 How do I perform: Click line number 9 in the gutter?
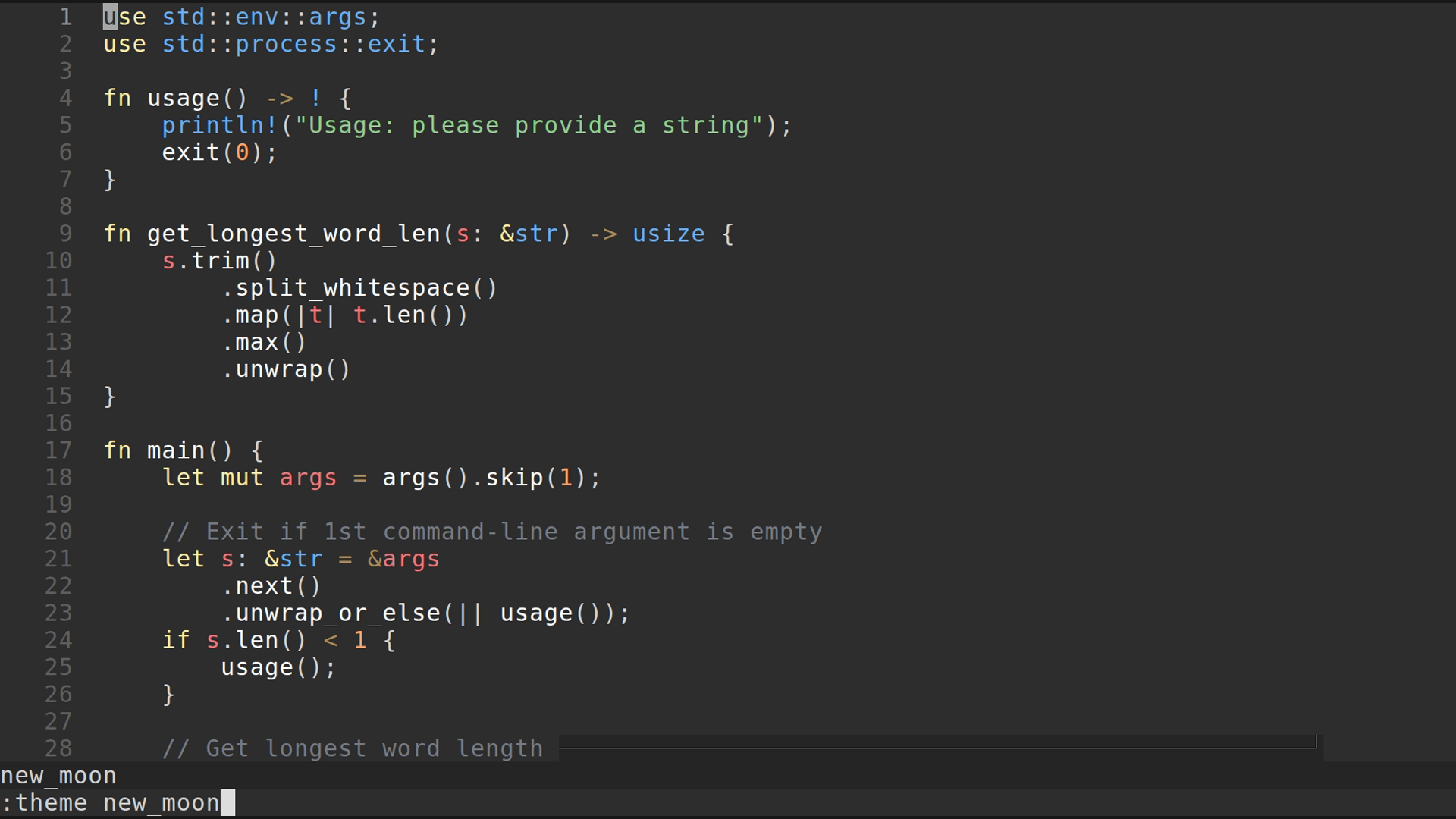[65, 234]
